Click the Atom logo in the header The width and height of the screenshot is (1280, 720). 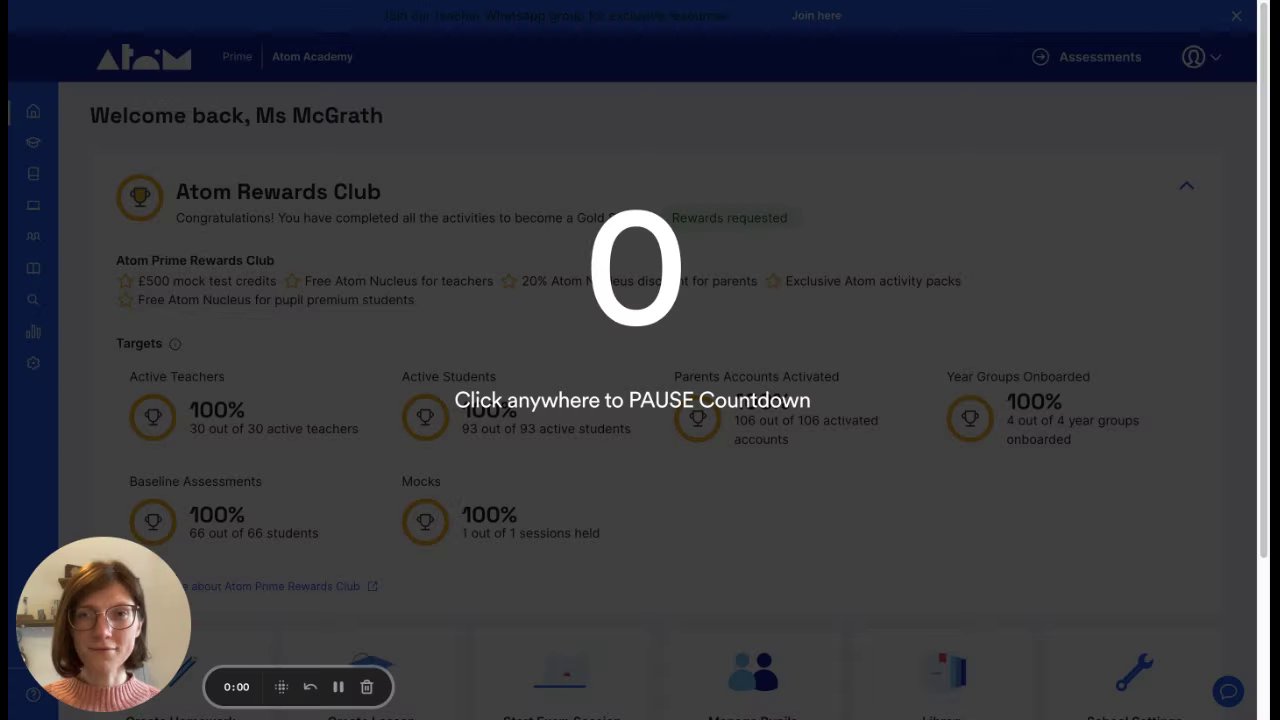tap(144, 58)
